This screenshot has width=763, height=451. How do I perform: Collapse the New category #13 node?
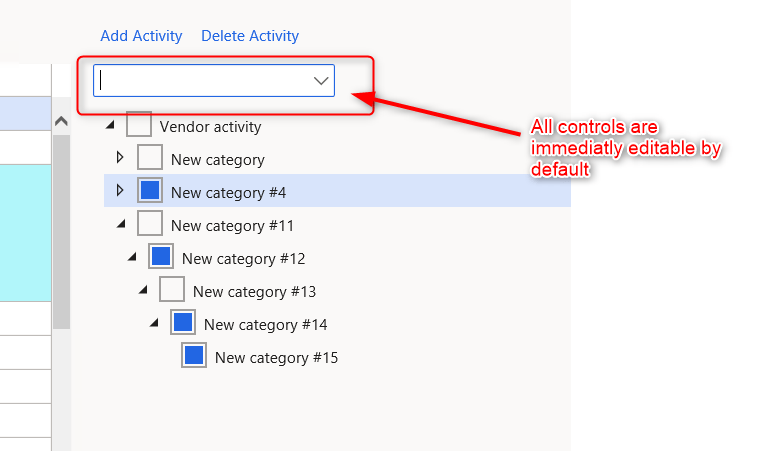(143, 291)
